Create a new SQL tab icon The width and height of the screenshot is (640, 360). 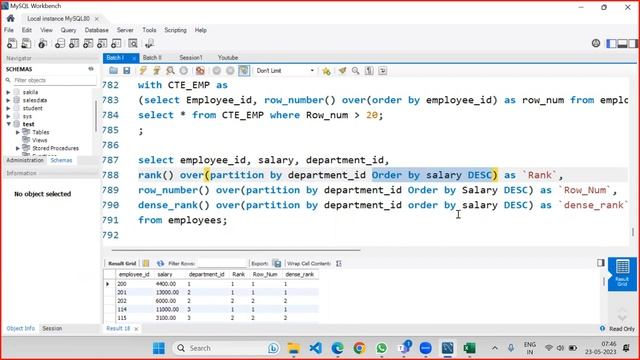pyautogui.click(x=12, y=43)
